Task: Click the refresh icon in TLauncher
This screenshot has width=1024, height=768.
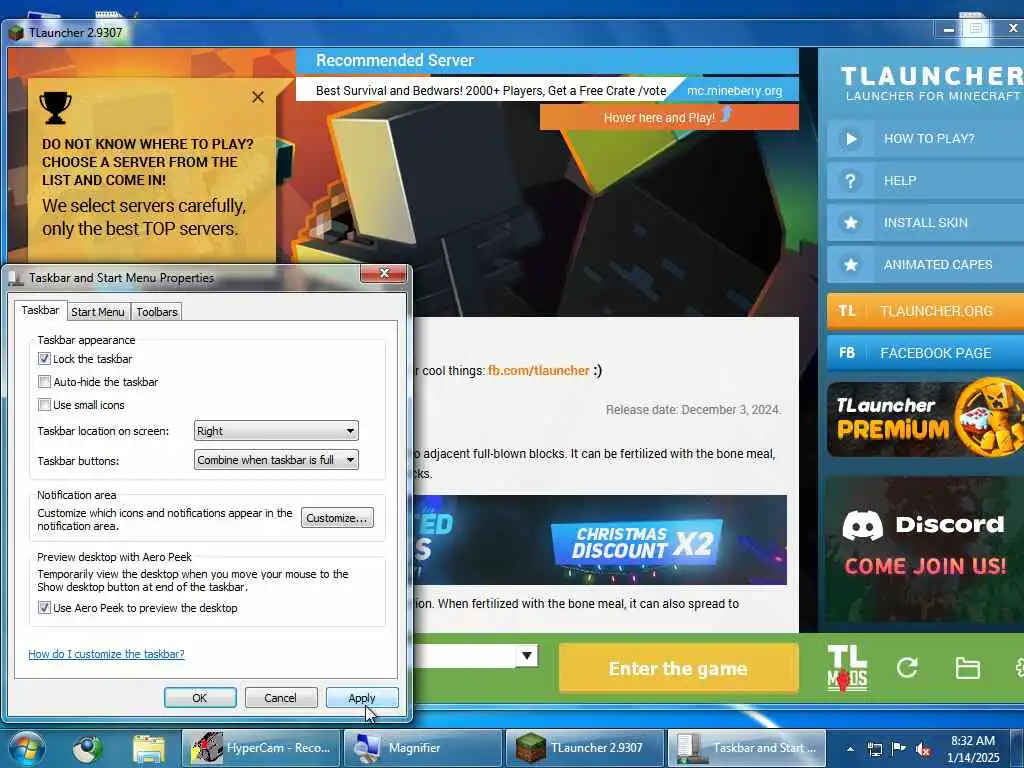Action: click(907, 667)
